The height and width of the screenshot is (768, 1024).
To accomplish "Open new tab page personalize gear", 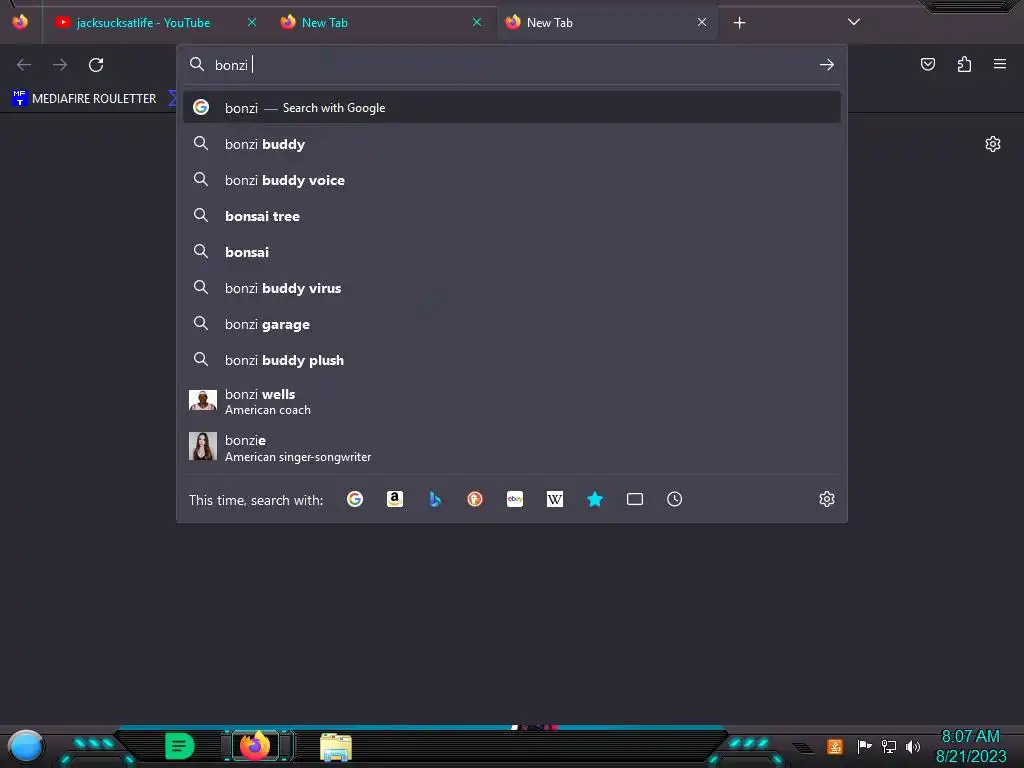I will pos(993,144).
